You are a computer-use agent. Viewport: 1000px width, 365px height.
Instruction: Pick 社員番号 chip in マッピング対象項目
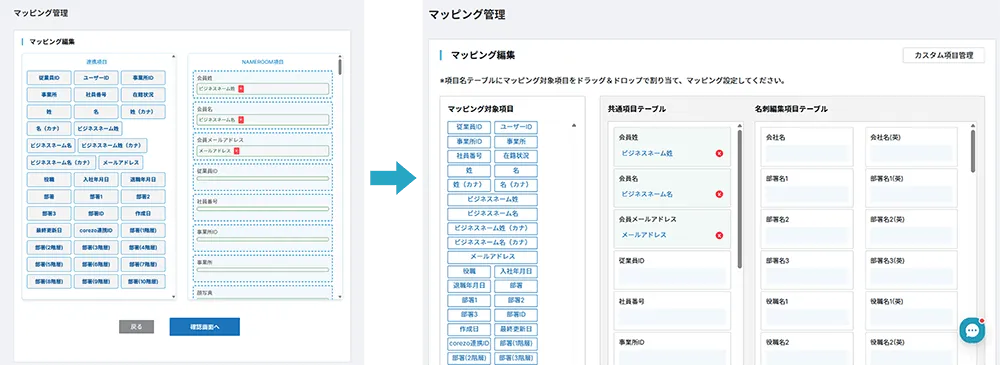pyautogui.click(x=469, y=156)
